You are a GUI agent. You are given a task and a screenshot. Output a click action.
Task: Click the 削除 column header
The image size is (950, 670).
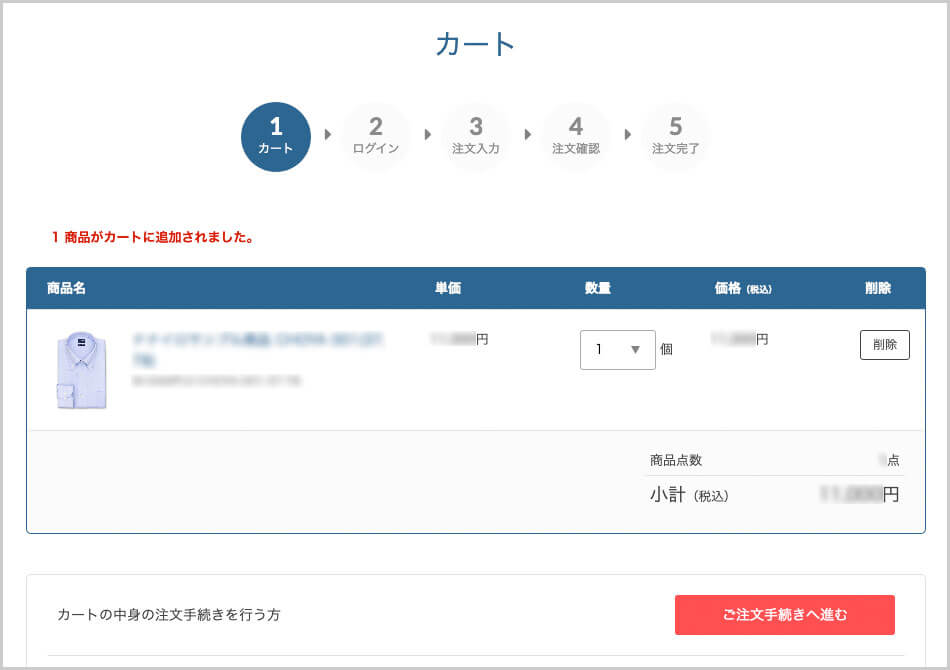(877, 288)
